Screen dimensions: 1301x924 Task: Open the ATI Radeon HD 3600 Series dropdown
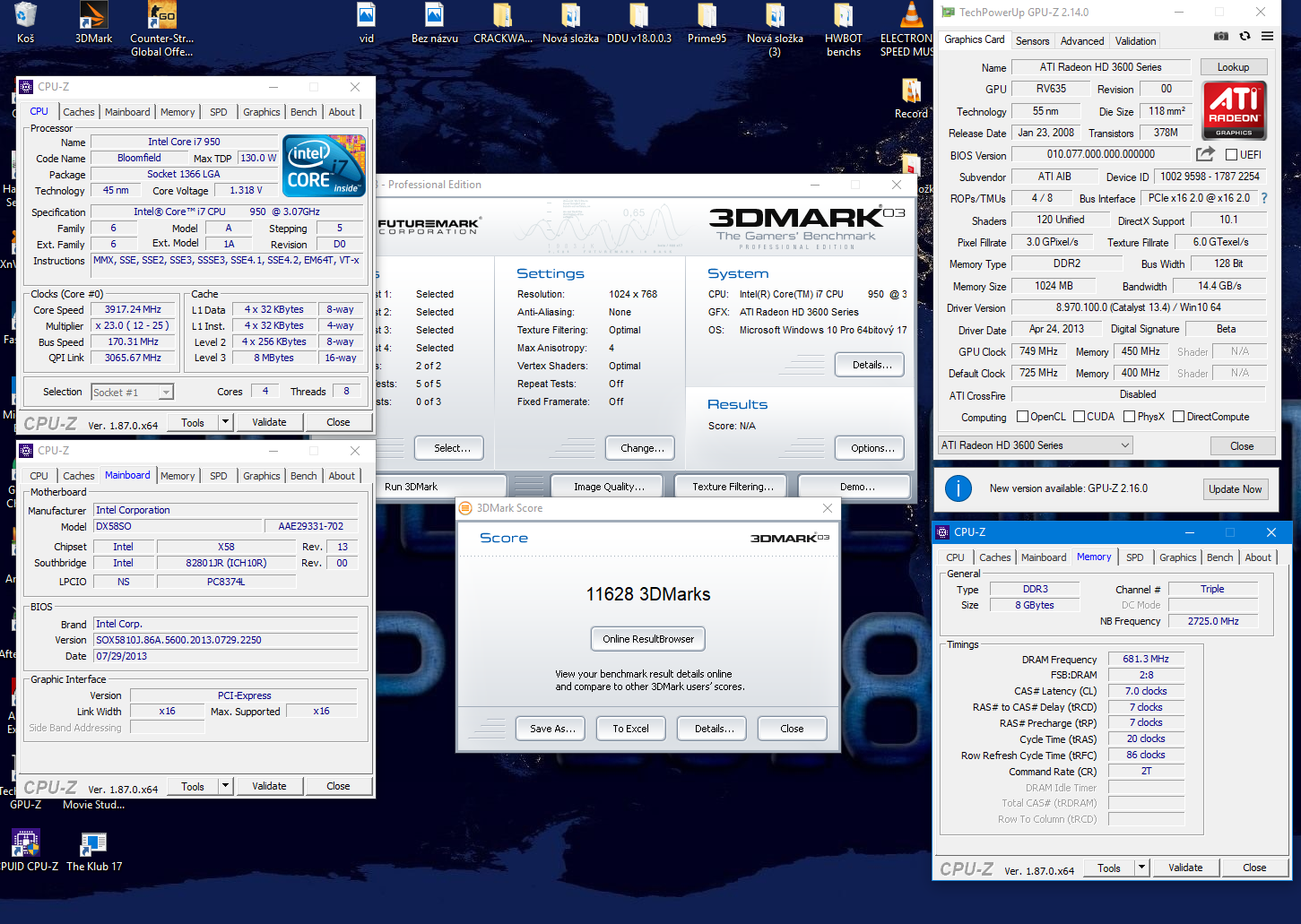(1036, 445)
